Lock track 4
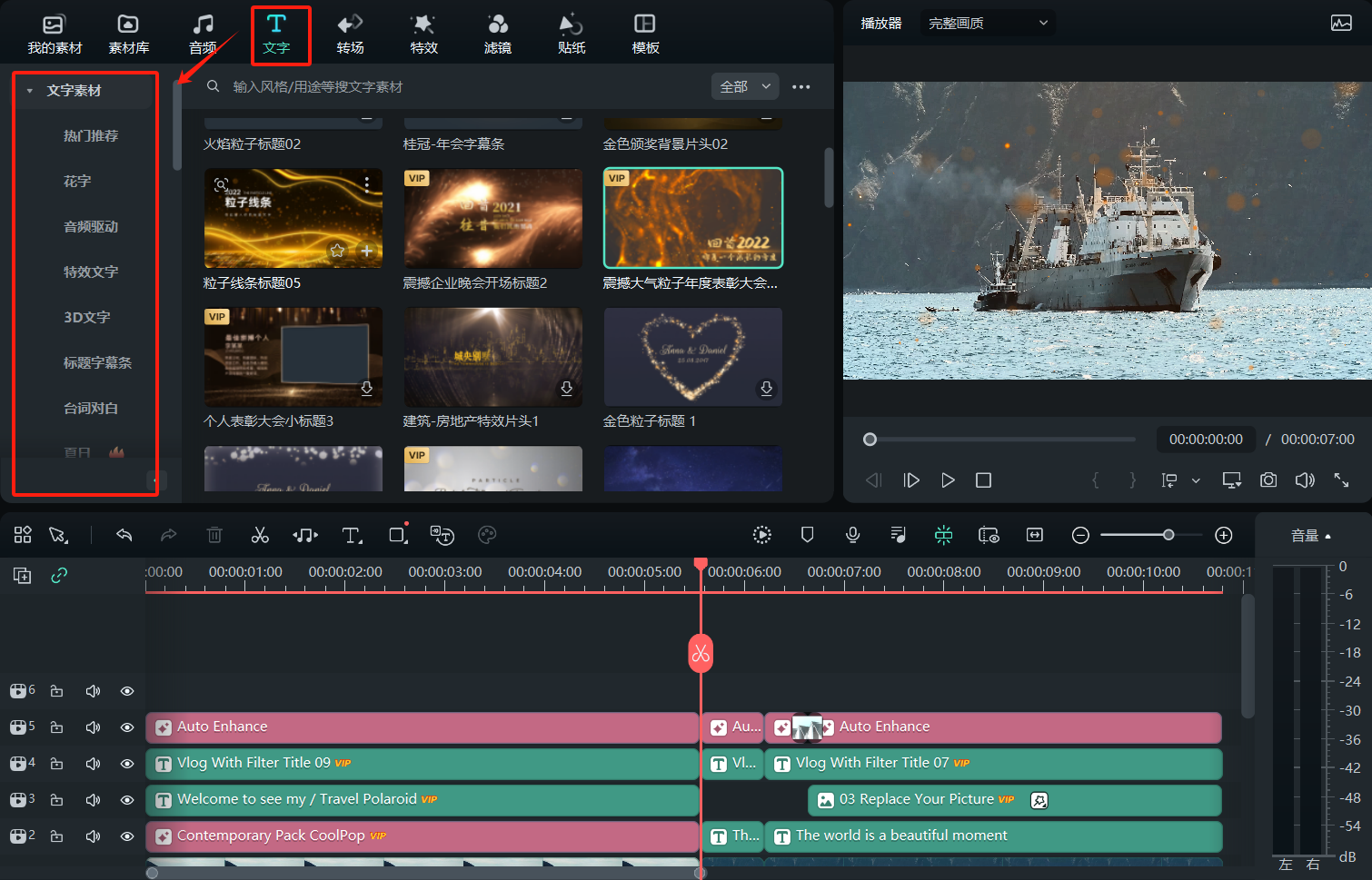 click(56, 764)
